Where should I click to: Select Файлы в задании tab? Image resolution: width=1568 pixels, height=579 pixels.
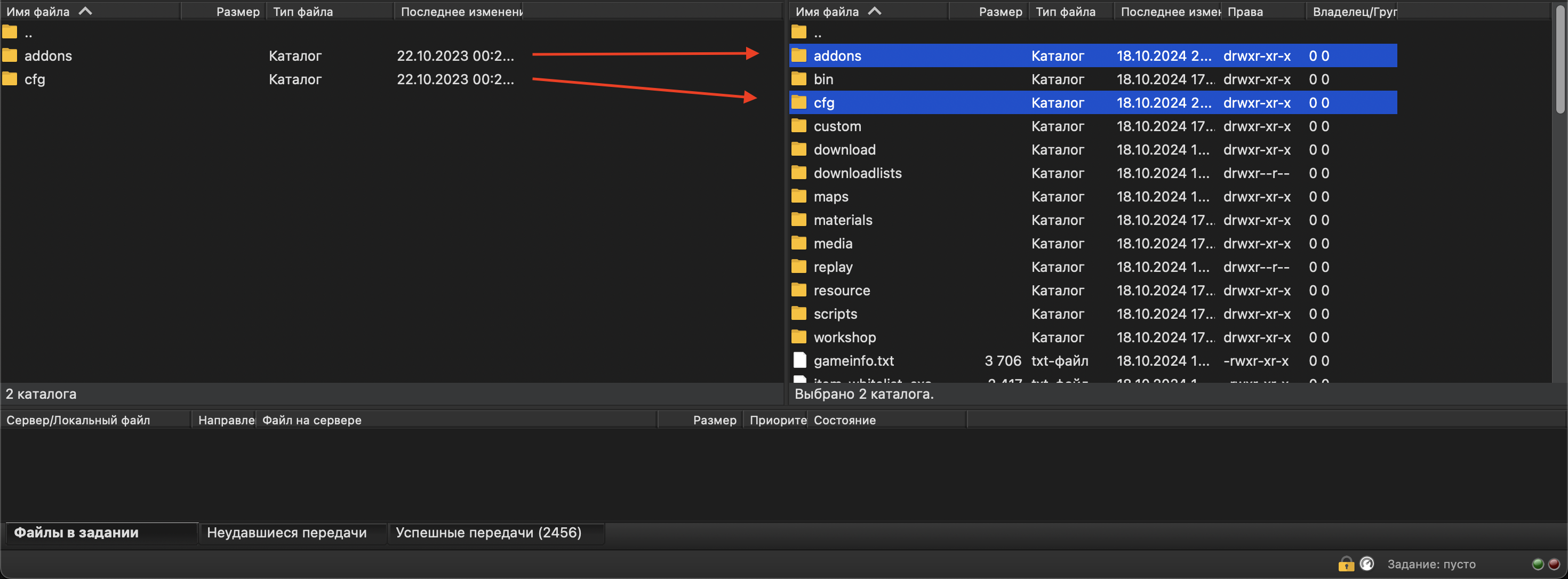(x=77, y=533)
